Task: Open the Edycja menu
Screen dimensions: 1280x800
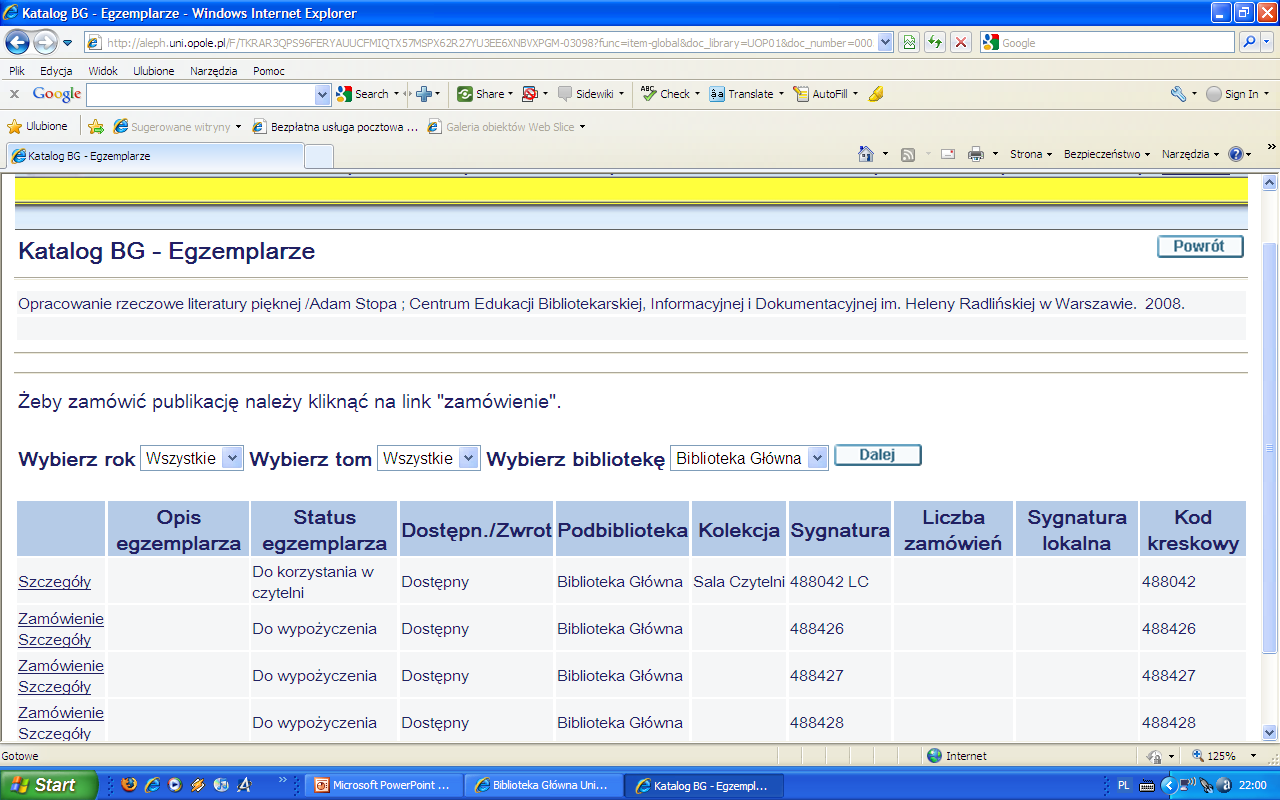Action: click(x=56, y=71)
